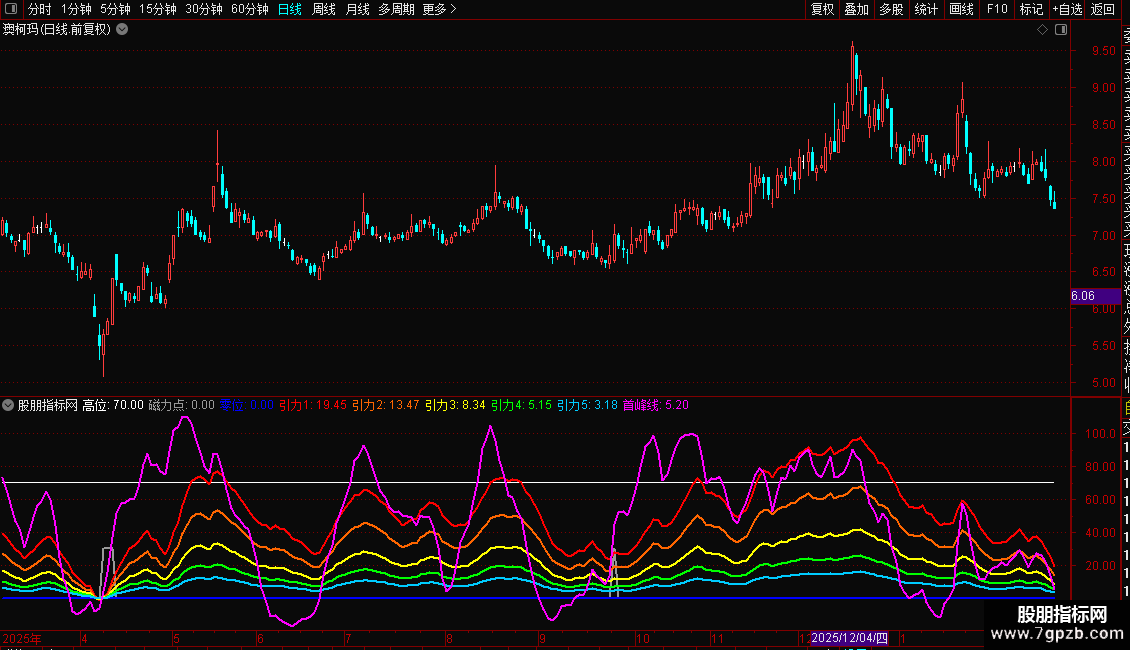Click the 高位: 70.00 indicator value
Viewport: 1130px width, 650px height.
(x=113, y=405)
